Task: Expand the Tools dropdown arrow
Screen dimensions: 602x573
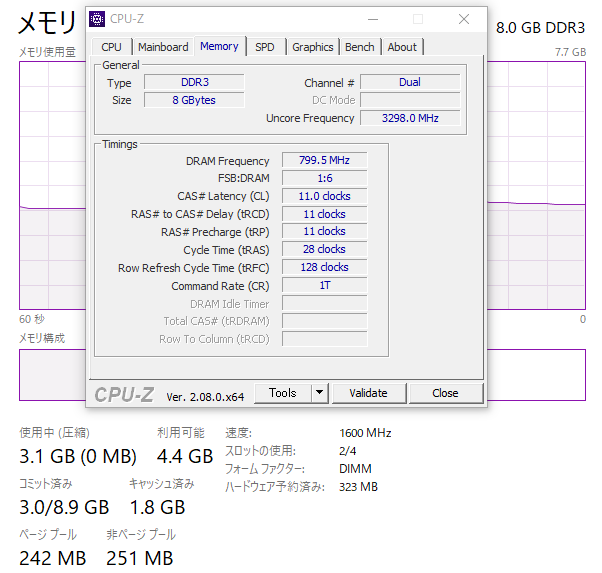Action: tap(319, 393)
